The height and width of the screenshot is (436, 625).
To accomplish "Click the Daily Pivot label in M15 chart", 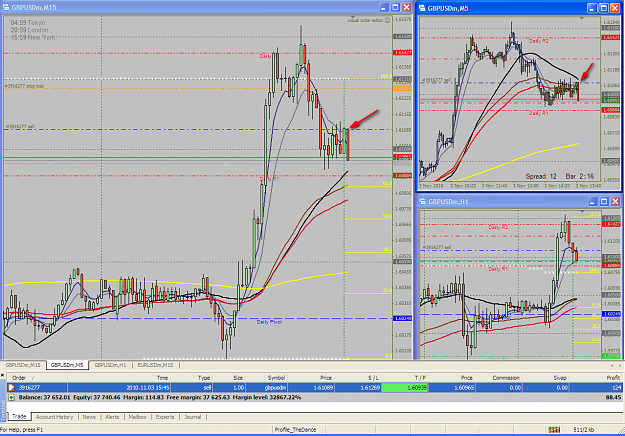I will coord(269,322).
